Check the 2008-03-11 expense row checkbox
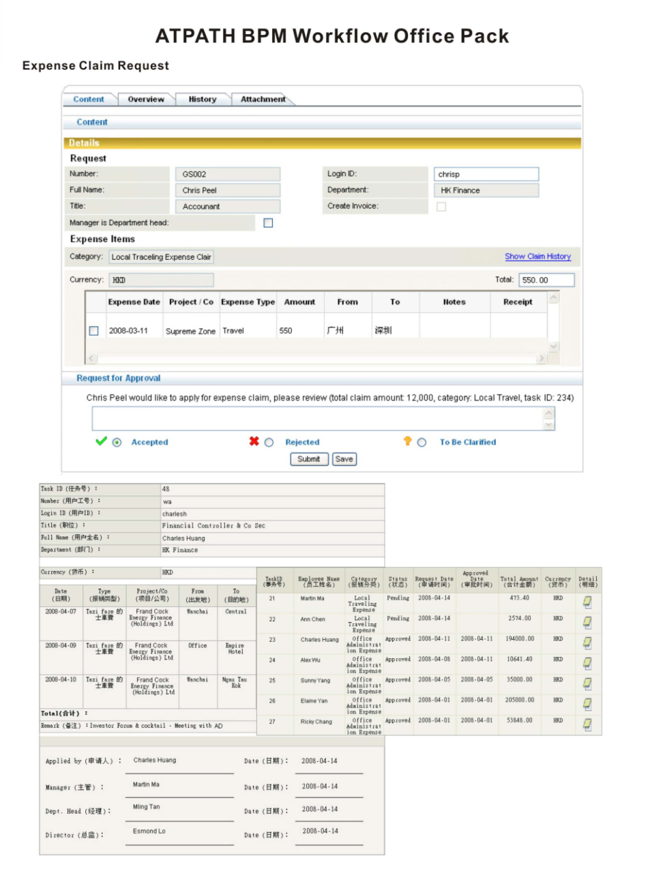Image resolution: width=648 pixels, height=882 pixels. 94,331
